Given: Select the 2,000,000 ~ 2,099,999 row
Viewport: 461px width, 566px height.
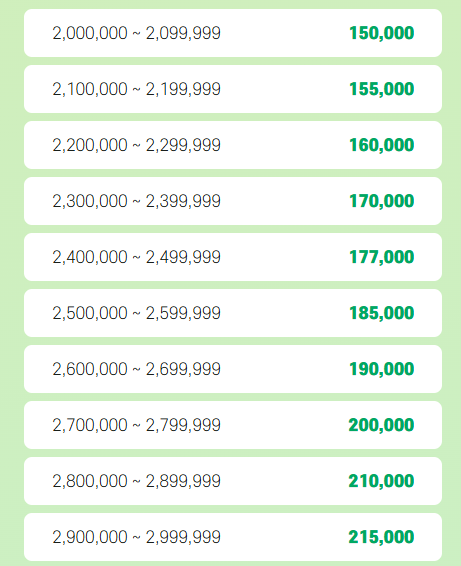Looking at the screenshot, I should click(x=233, y=33).
